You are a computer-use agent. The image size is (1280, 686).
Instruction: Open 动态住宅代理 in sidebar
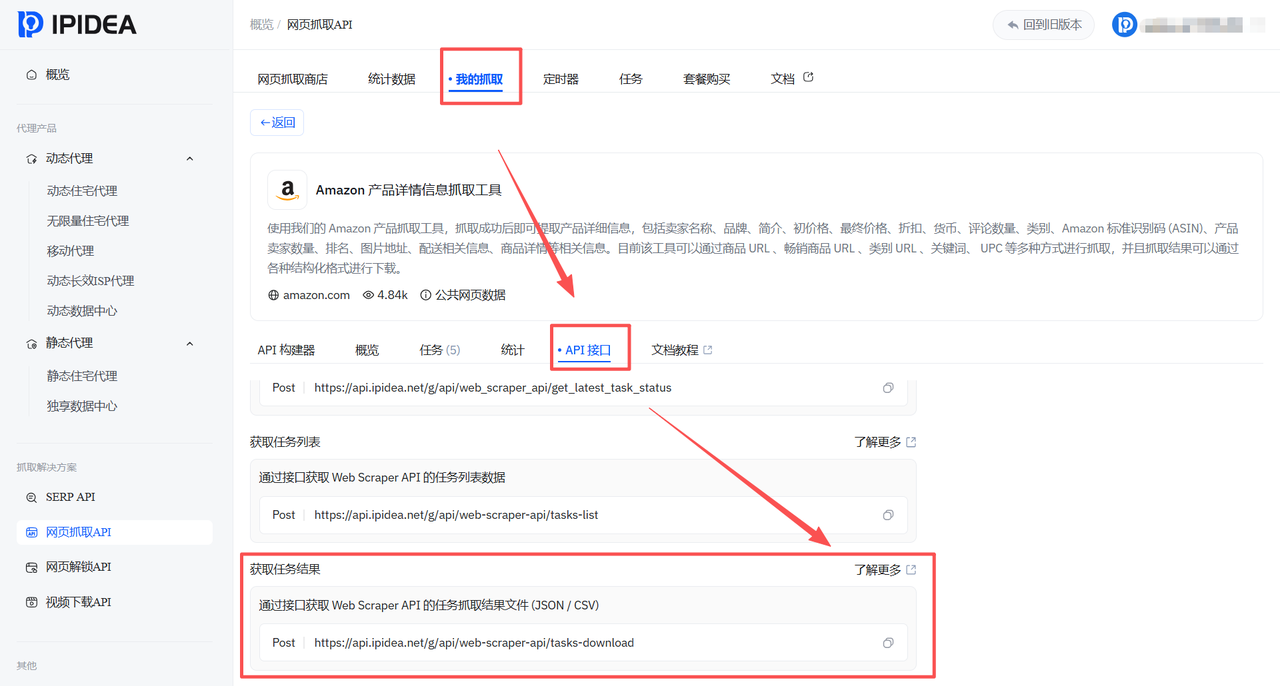pos(82,191)
